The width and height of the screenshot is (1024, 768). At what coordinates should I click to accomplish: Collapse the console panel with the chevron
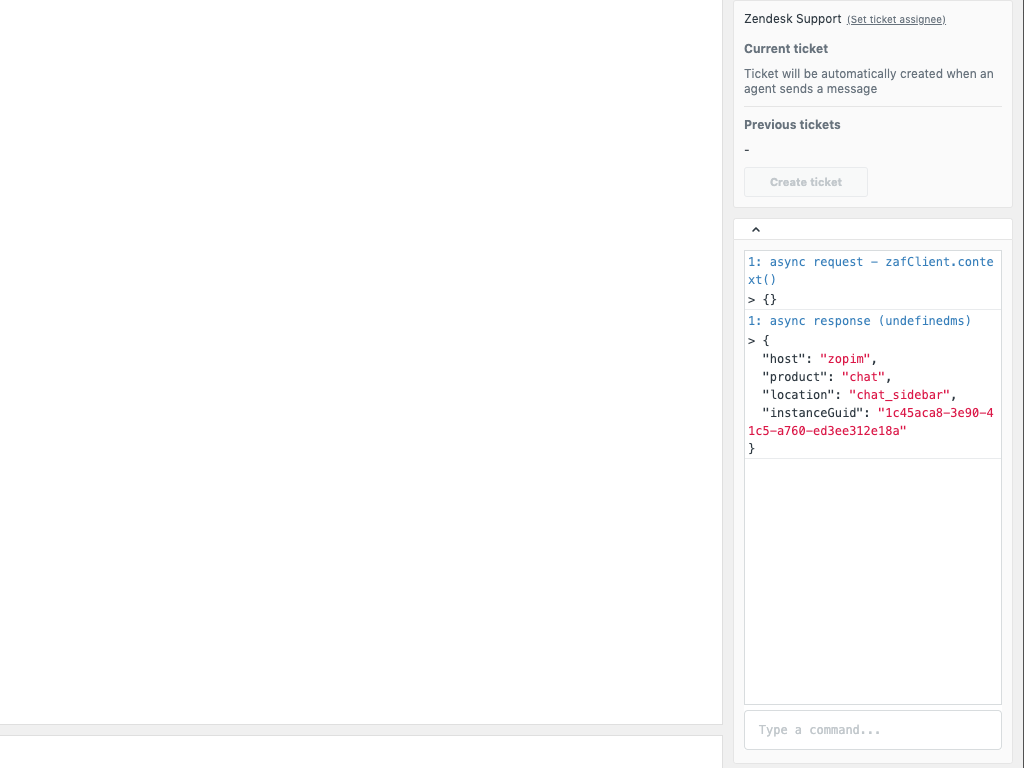[756, 230]
